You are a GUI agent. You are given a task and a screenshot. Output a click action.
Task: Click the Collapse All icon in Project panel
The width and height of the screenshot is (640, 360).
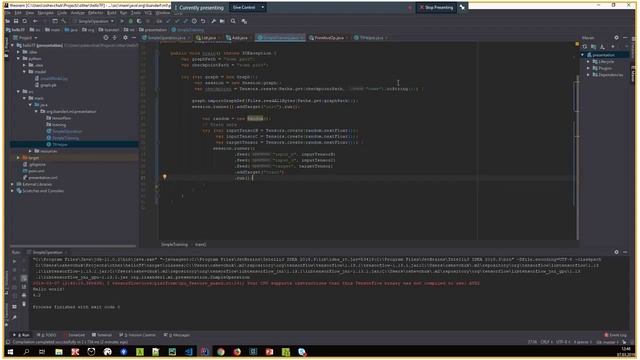click(115, 38)
